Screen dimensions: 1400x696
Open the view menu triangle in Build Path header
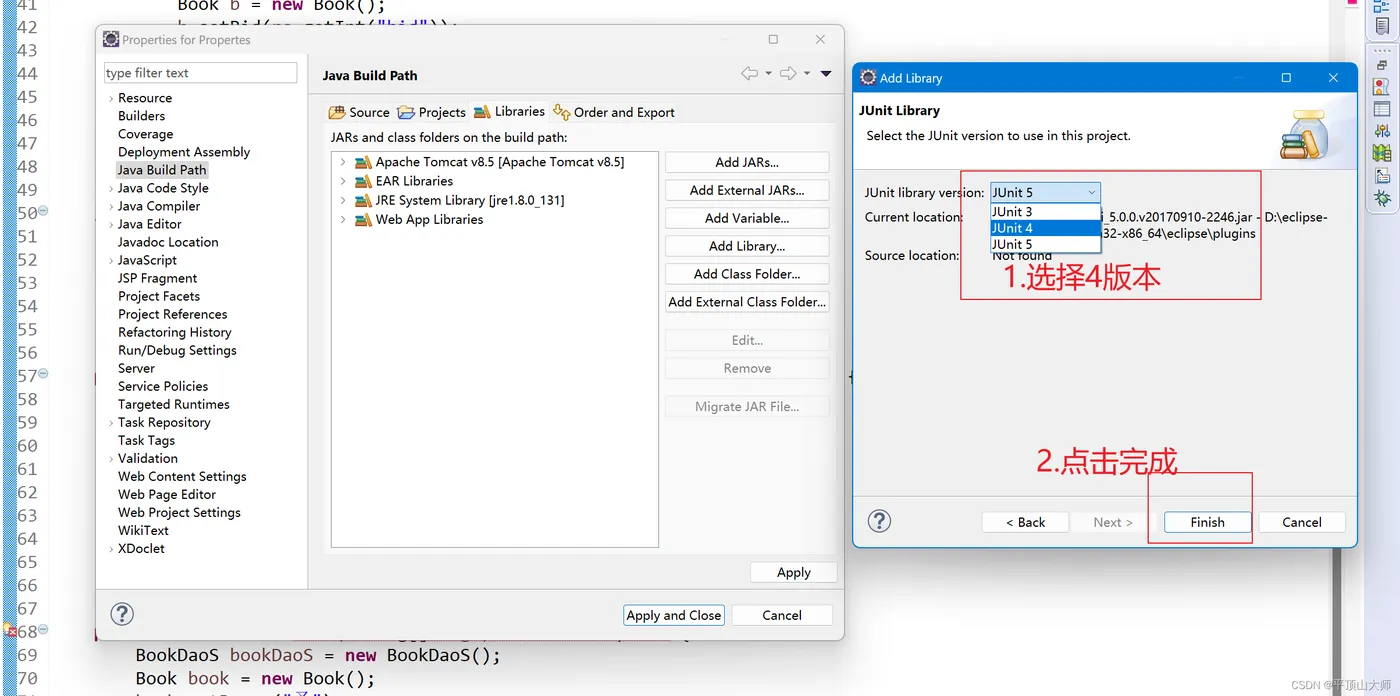tap(826, 73)
